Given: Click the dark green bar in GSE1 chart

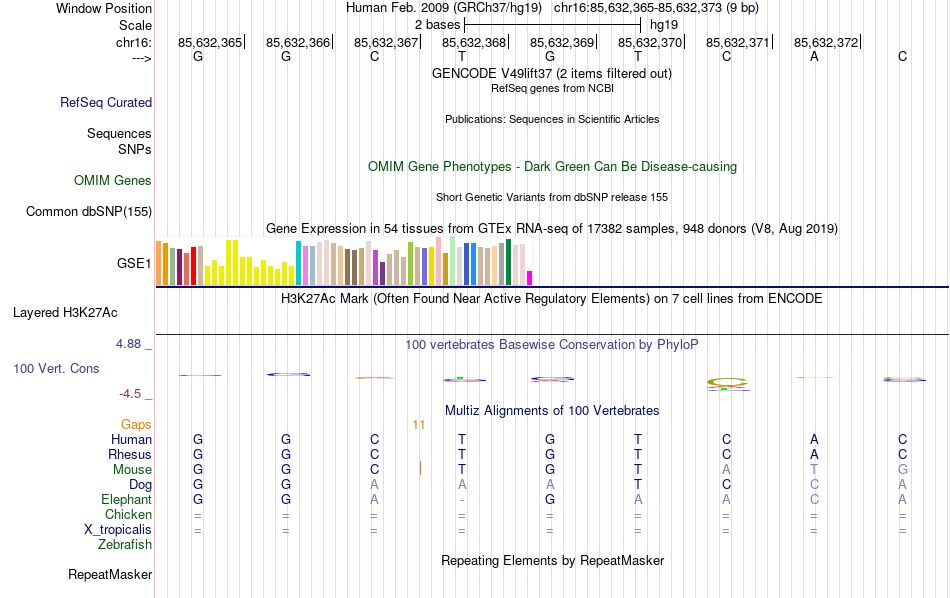Looking at the screenshot, I should [508, 262].
